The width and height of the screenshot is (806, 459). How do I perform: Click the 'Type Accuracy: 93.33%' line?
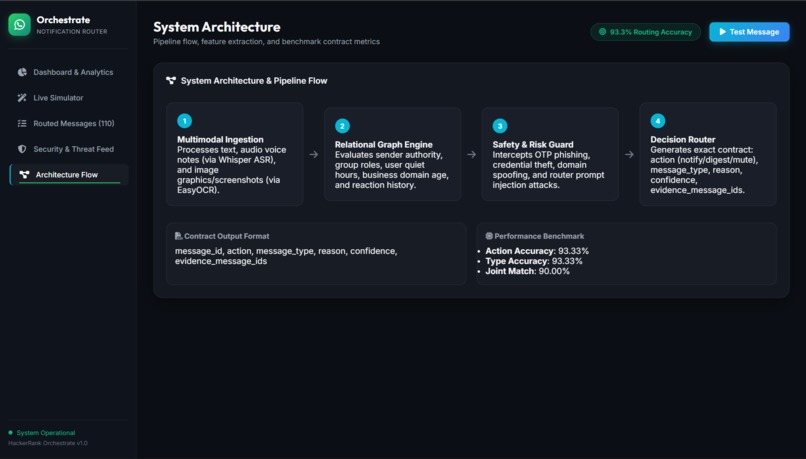coord(534,261)
